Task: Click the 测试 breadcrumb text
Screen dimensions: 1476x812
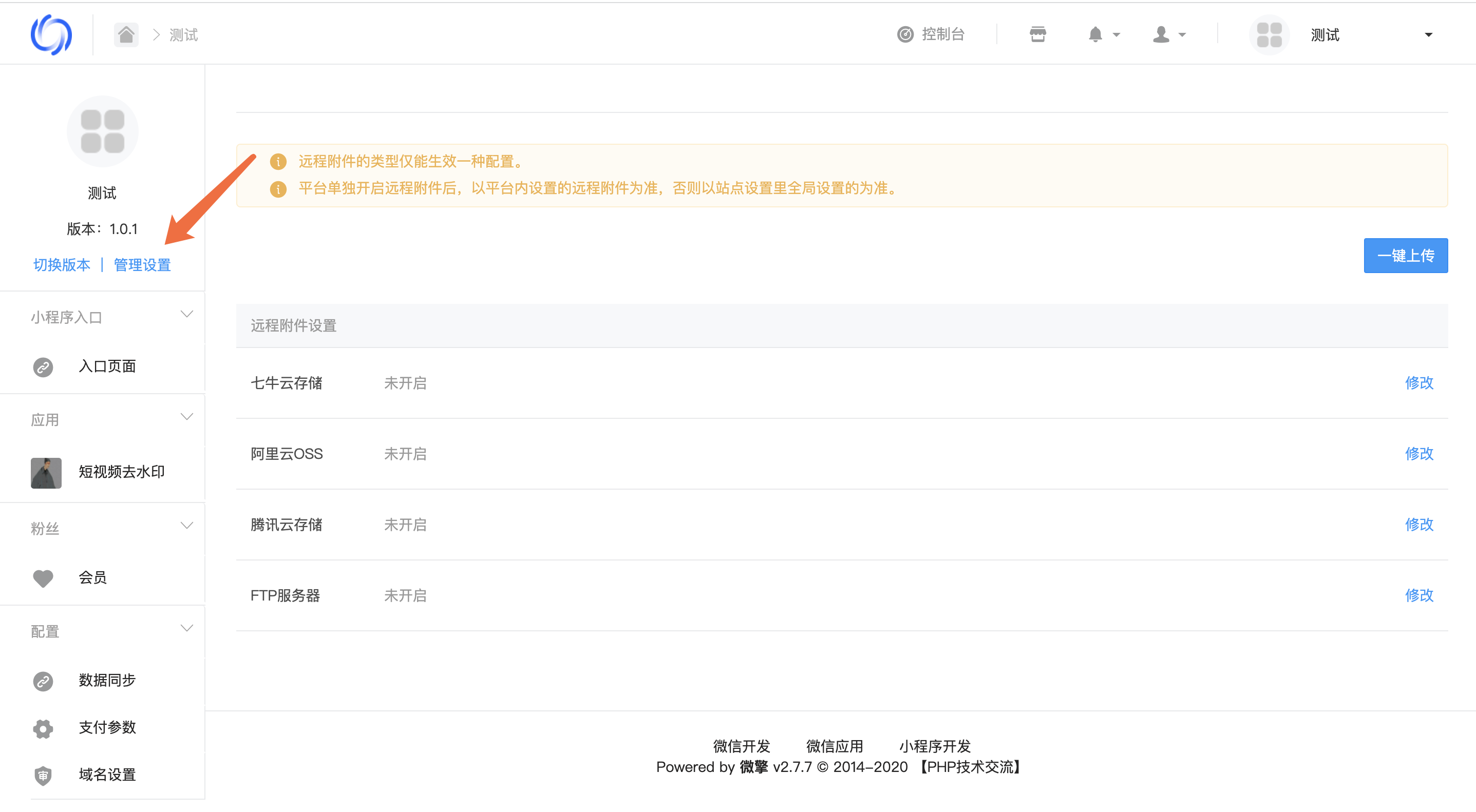Action: (x=183, y=35)
